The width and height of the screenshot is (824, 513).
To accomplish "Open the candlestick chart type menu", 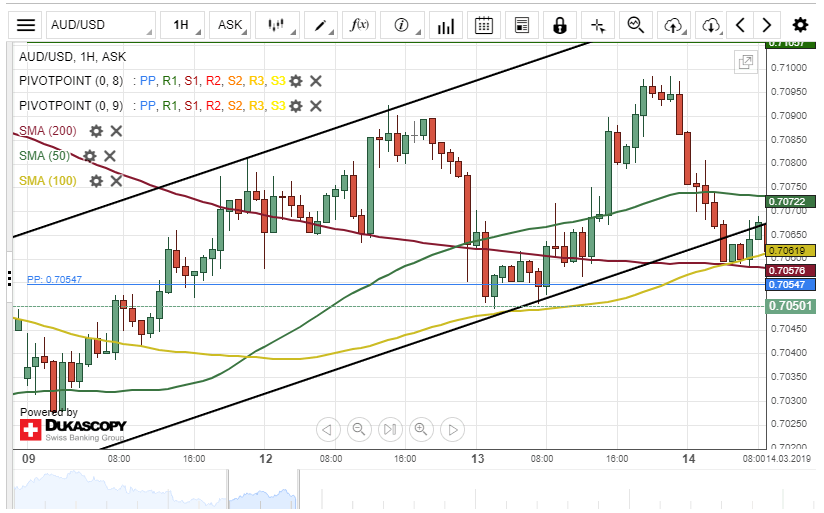I will (x=277, y=25).
